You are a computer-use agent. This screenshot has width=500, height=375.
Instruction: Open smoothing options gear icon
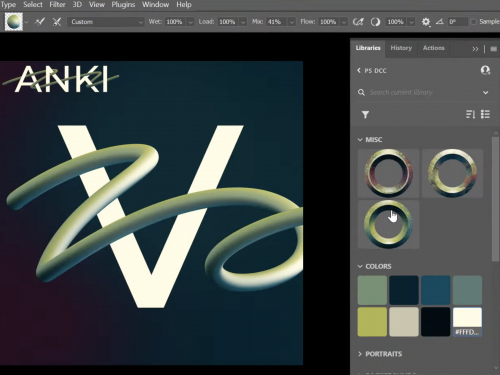[426, 22]
